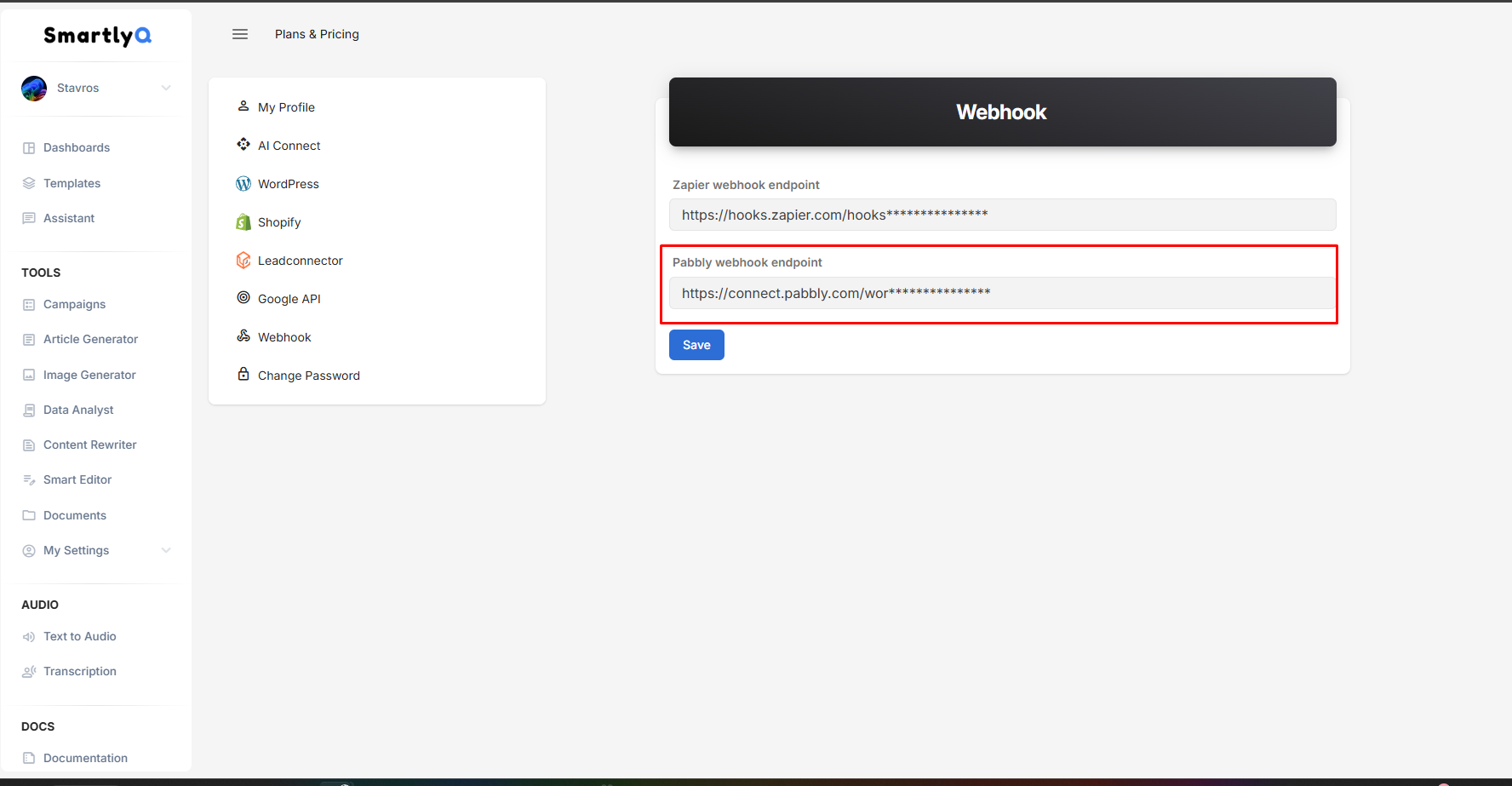Open Documentation link
Image resolution: width=1512 pixels, height=786 pixels.
(x=85, y=758)
